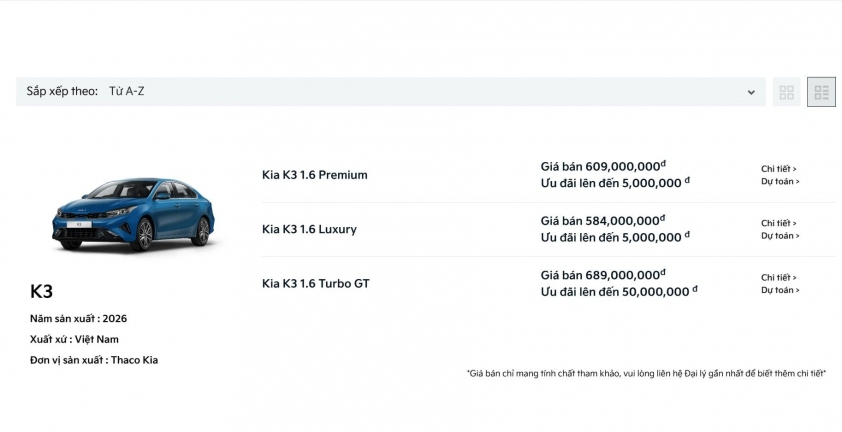842x432 pixels.
Task: Open the K3 model title
Action: click(41, 292)
